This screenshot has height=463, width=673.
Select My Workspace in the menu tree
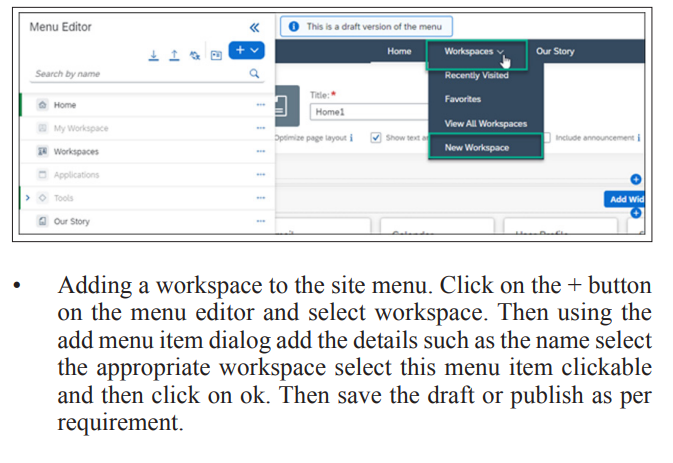click(147, 128)
